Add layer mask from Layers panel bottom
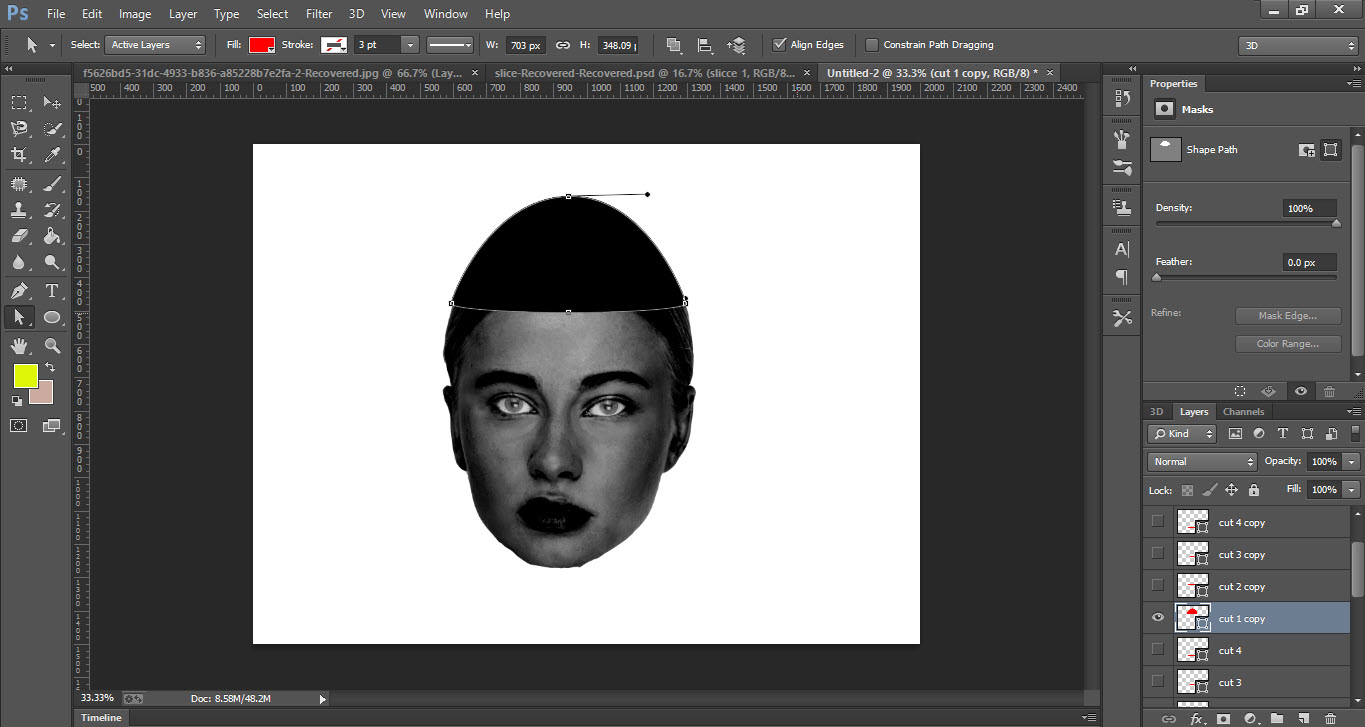This screenshot has width=1365, height=727. [x=1223, y=718]
